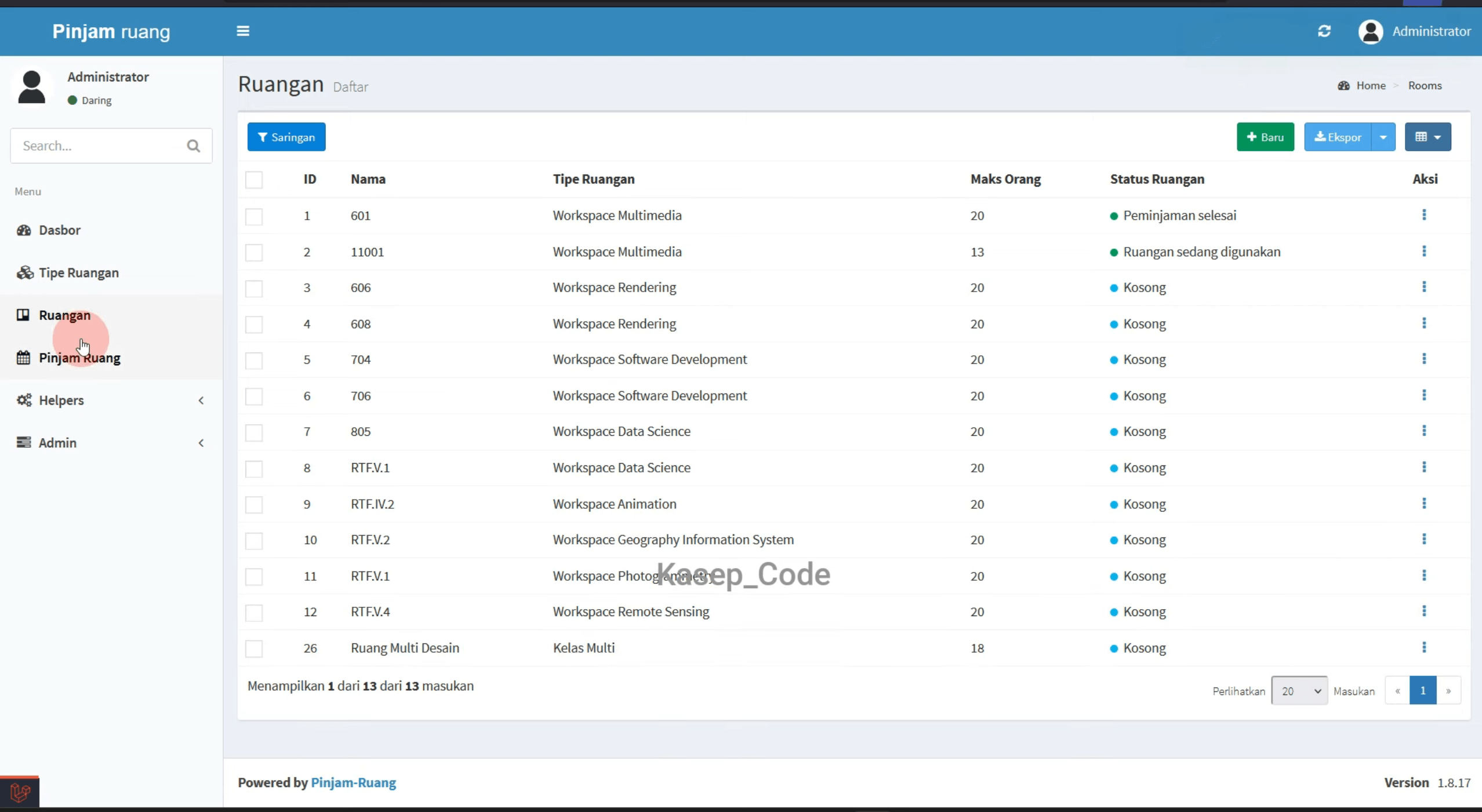Expand the Admin sidebar menu
The height and width of the screenshot is (812, 1482).
click(x=111, y=443)
